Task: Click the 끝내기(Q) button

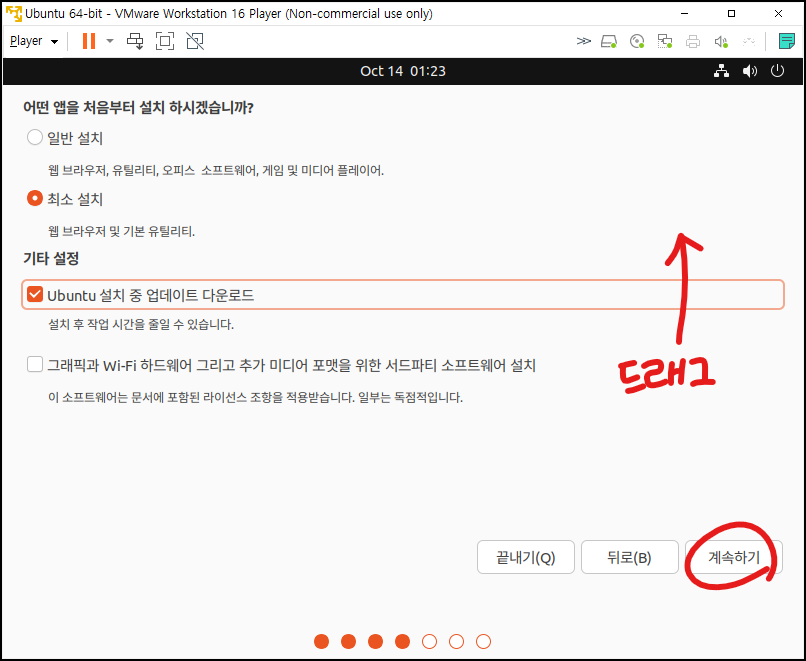Action: pos(525,557)
